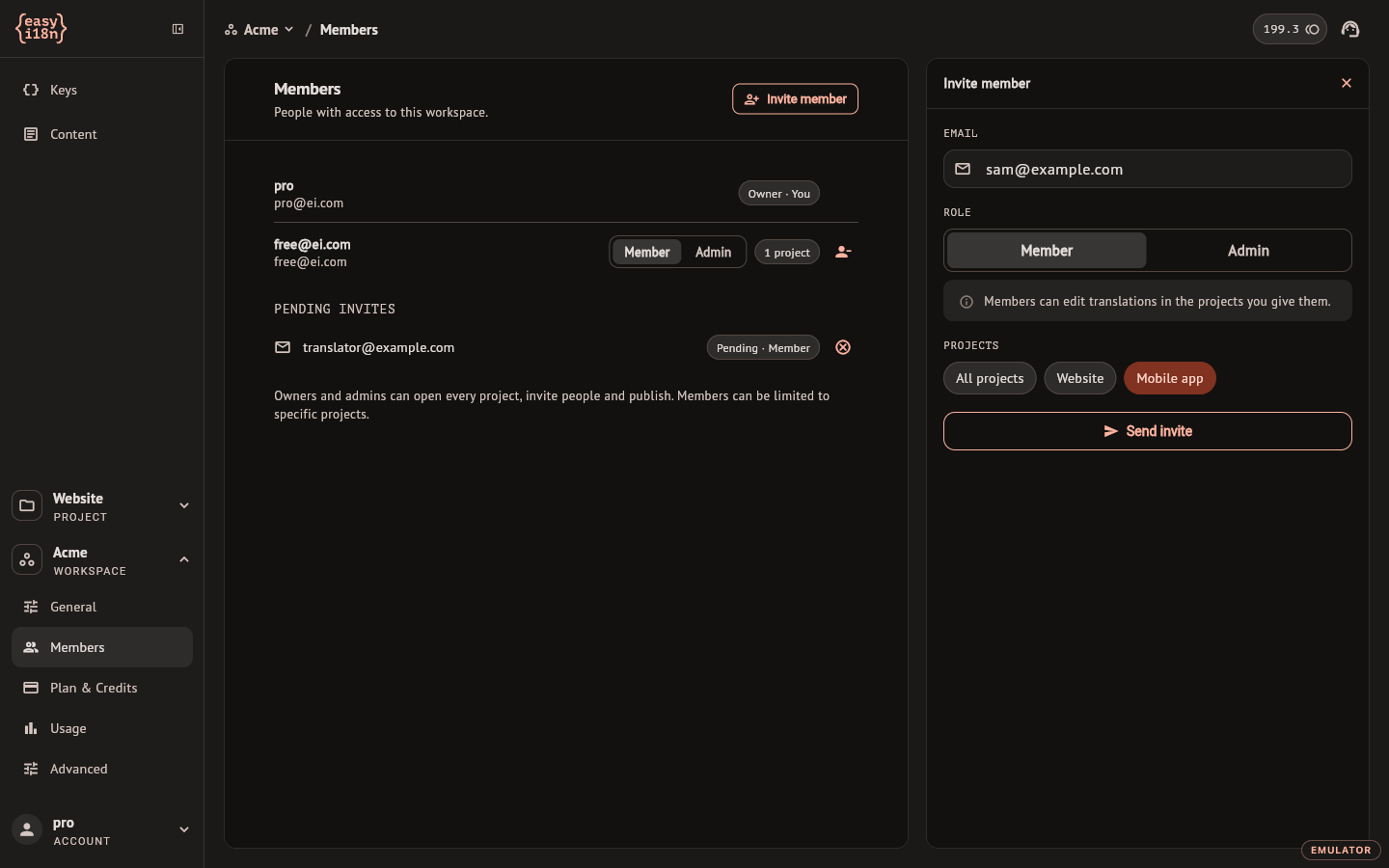
Task: Click the info icon beside role description
Action: tap(967, 302)
